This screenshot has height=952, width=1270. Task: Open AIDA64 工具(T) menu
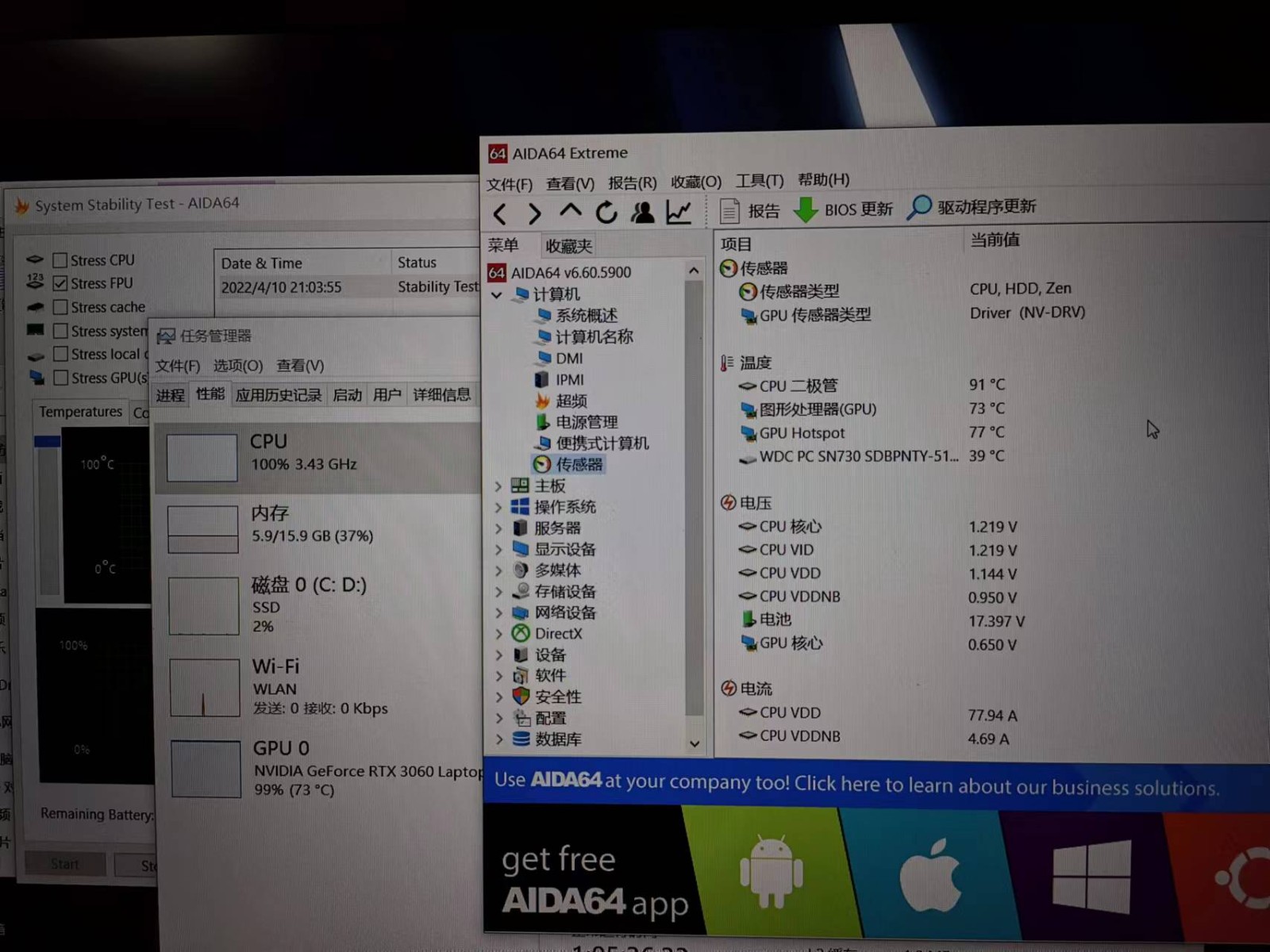(760, 181)
